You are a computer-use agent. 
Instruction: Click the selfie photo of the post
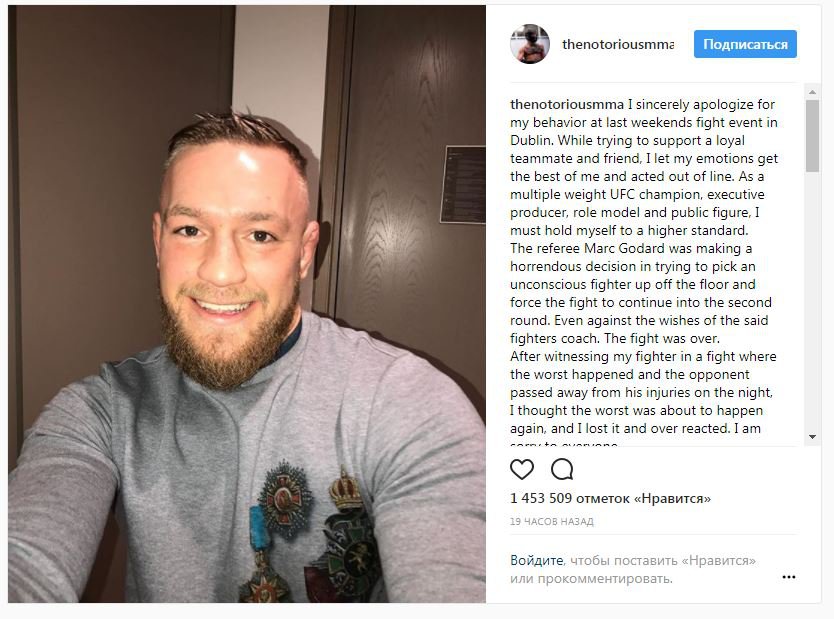point(247,304)
